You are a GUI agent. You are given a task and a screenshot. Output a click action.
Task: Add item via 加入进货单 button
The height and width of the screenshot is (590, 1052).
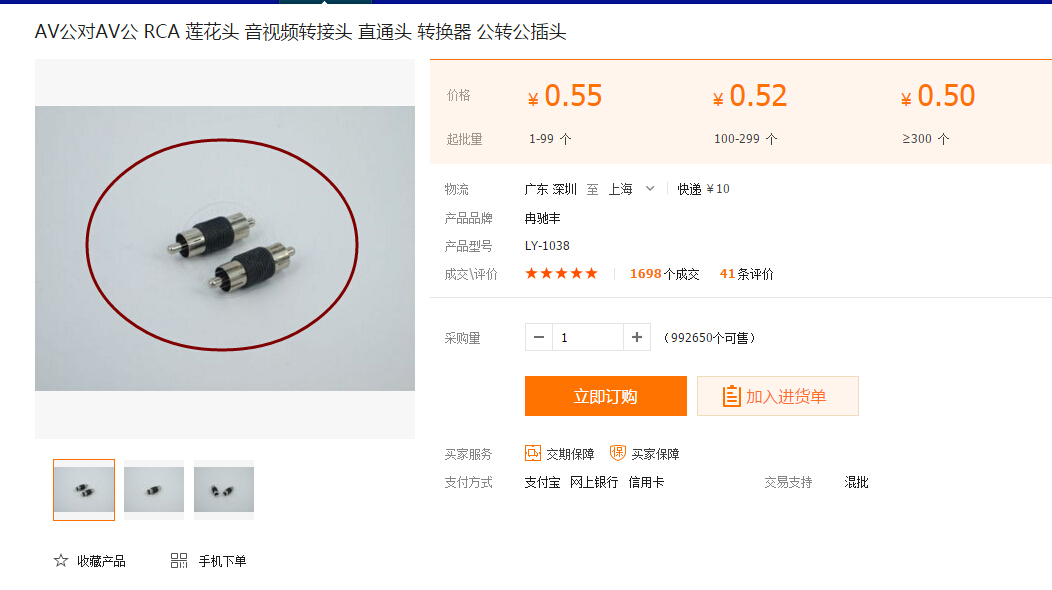(x=778, y=396)
